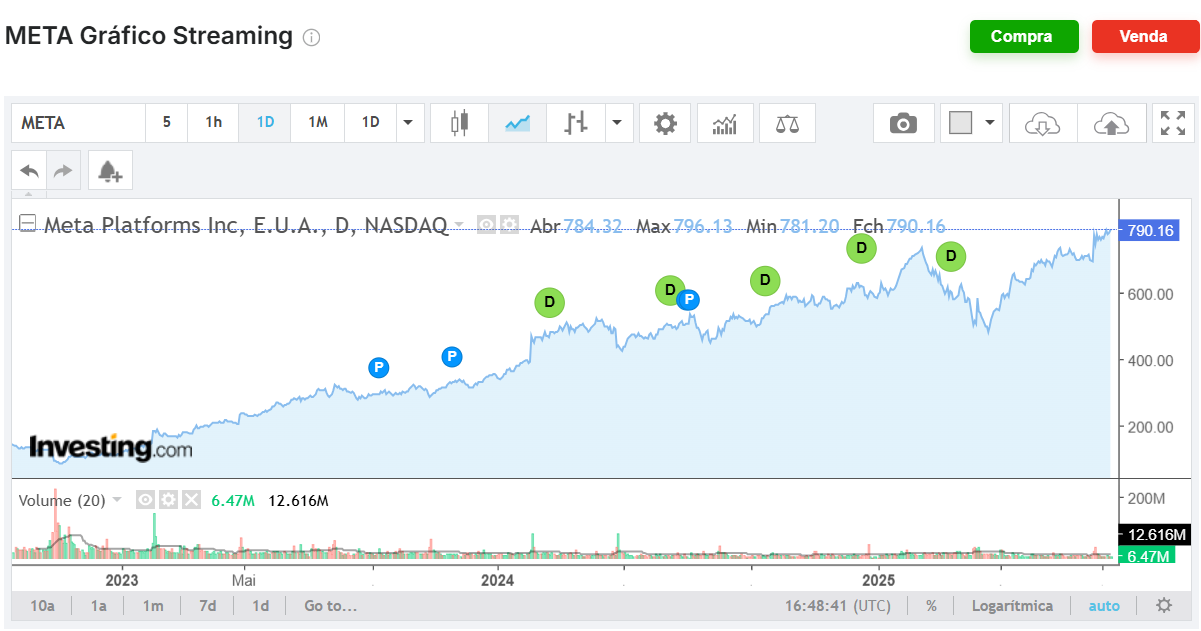Collapse the Meta Platforms legend
Viewport: 1201px width, 631px height.
(28, 224)
